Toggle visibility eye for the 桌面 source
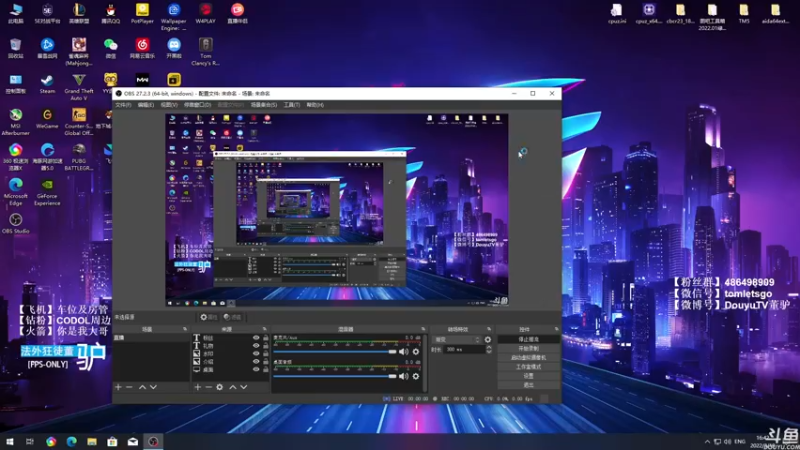This screenshot has width=800, height=450. tap(256, 369)
